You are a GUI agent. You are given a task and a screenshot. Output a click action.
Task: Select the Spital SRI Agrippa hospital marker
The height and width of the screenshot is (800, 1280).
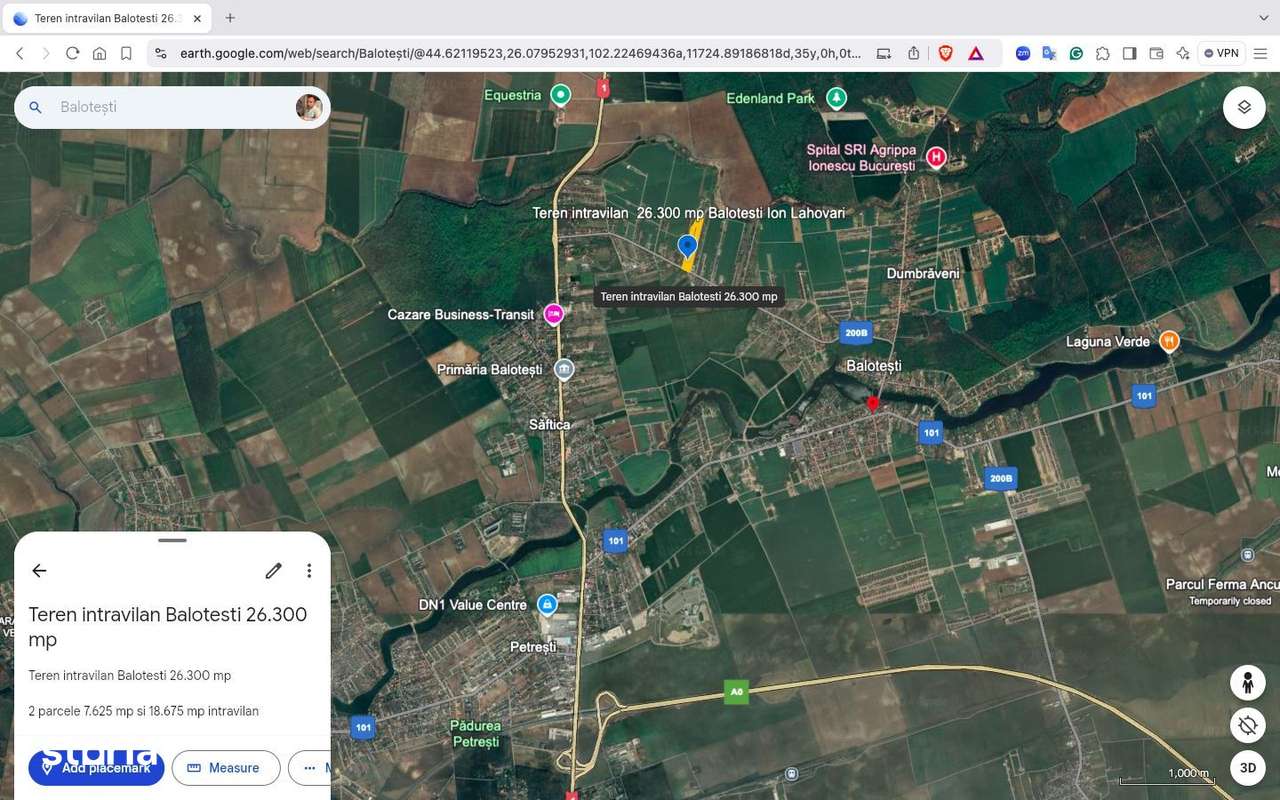click(x=935, y=157)
